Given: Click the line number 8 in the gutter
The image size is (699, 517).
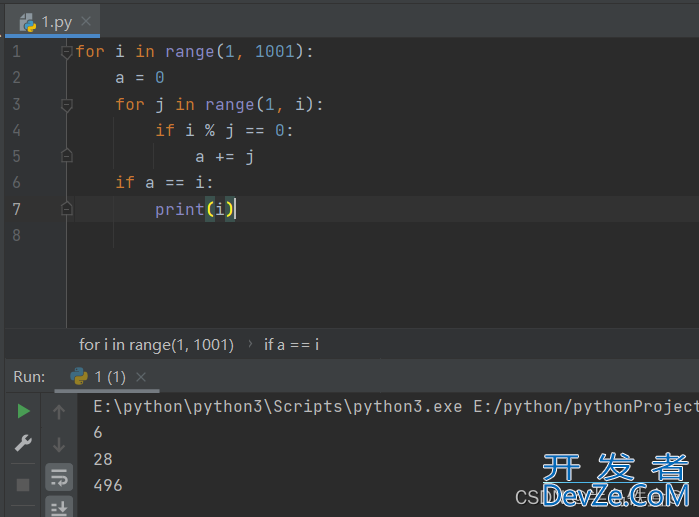Looking at the screenshot, I should pos(16,235).
